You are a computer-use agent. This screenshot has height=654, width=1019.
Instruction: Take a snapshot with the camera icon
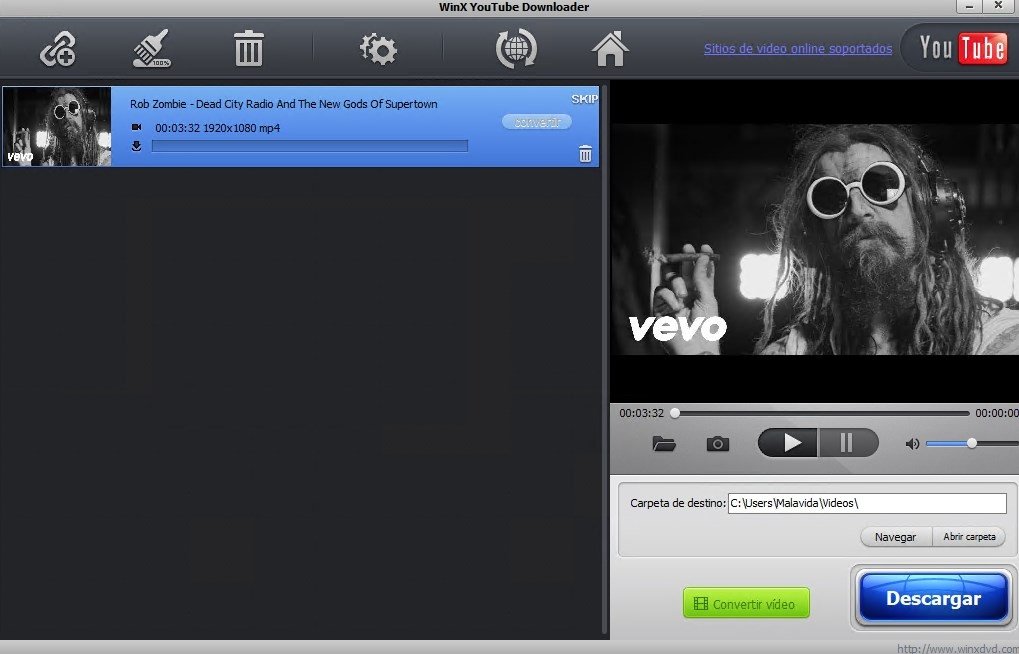tap(717, 444)
